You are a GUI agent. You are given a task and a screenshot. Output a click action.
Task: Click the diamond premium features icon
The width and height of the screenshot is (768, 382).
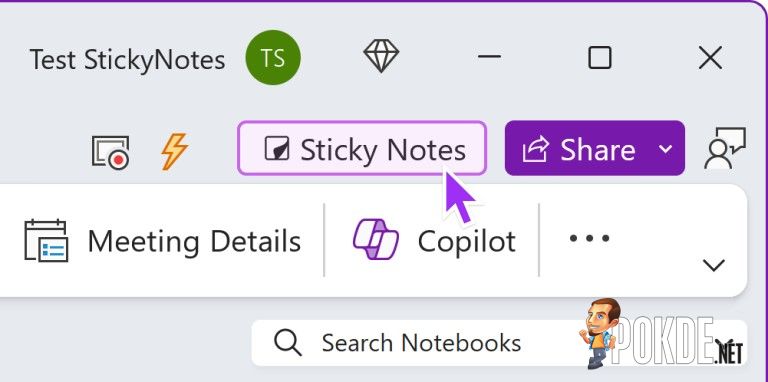(x=381, y=56)
